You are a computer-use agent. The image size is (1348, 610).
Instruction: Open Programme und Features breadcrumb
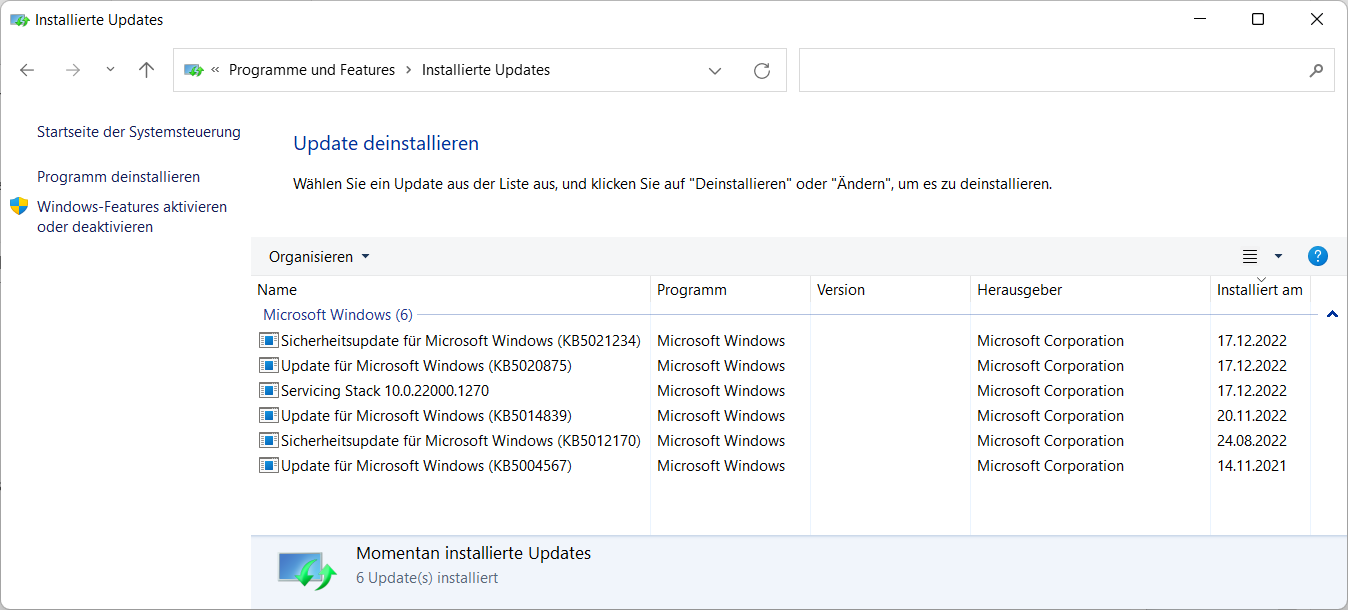click(312, 70)
